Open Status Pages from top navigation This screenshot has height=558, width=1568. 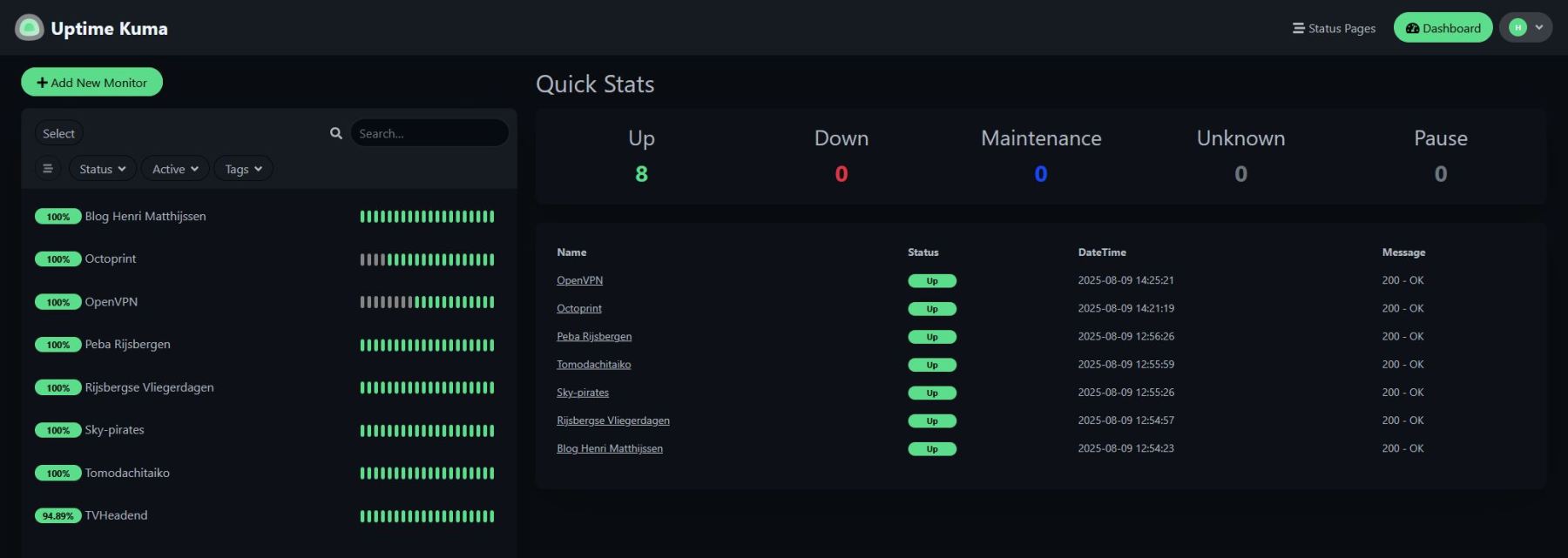[1334, 28]
